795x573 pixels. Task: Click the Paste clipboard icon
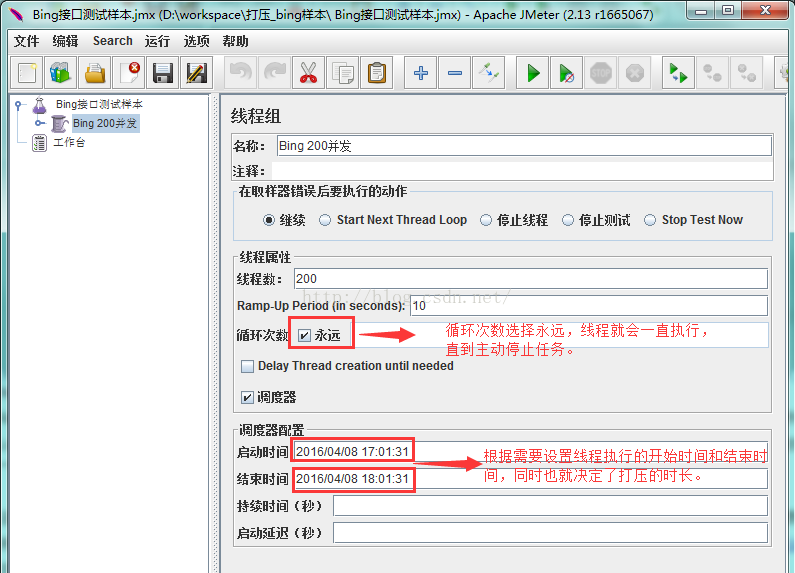377,73
